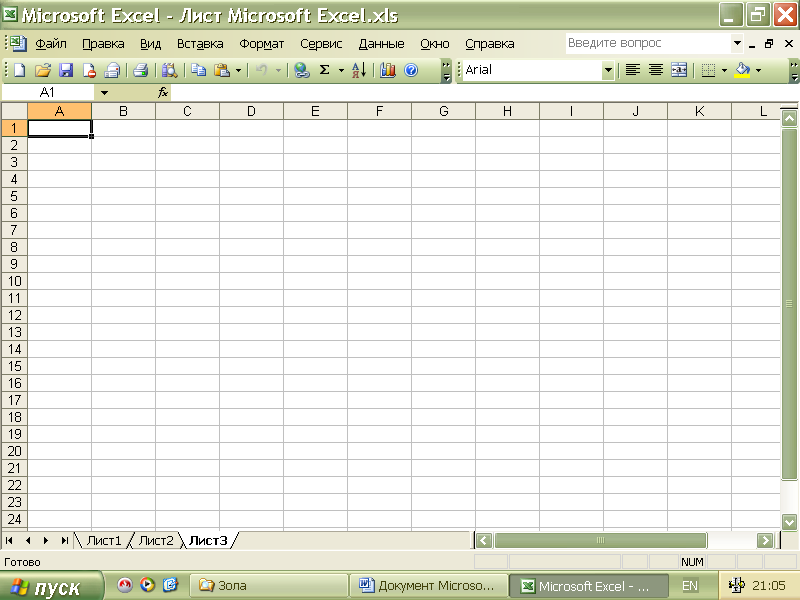Screen dimensions: 800x600
Task: Open the Сервис menu
Action: pos(321,44)
